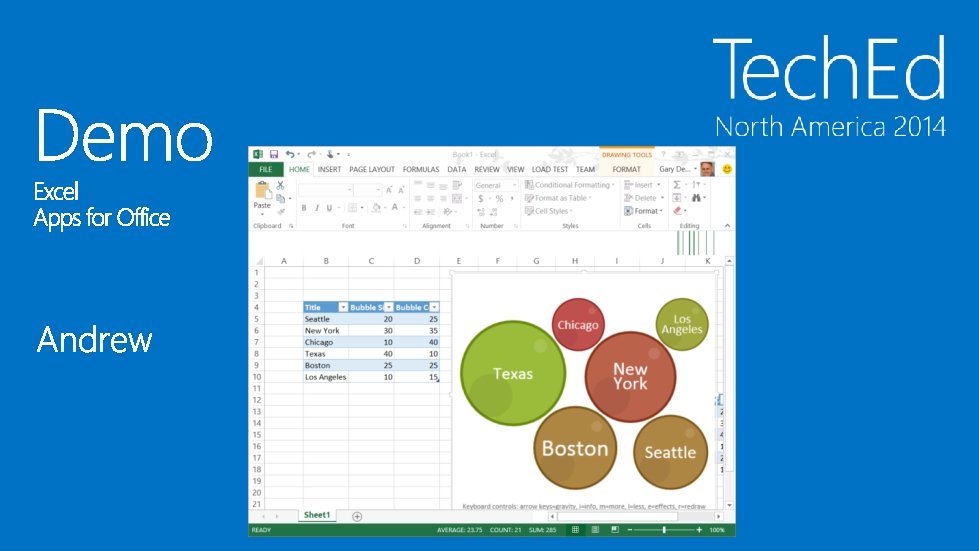Open the FILE tab
Screen dimensions: 979x551
click(x=266, y=169)
